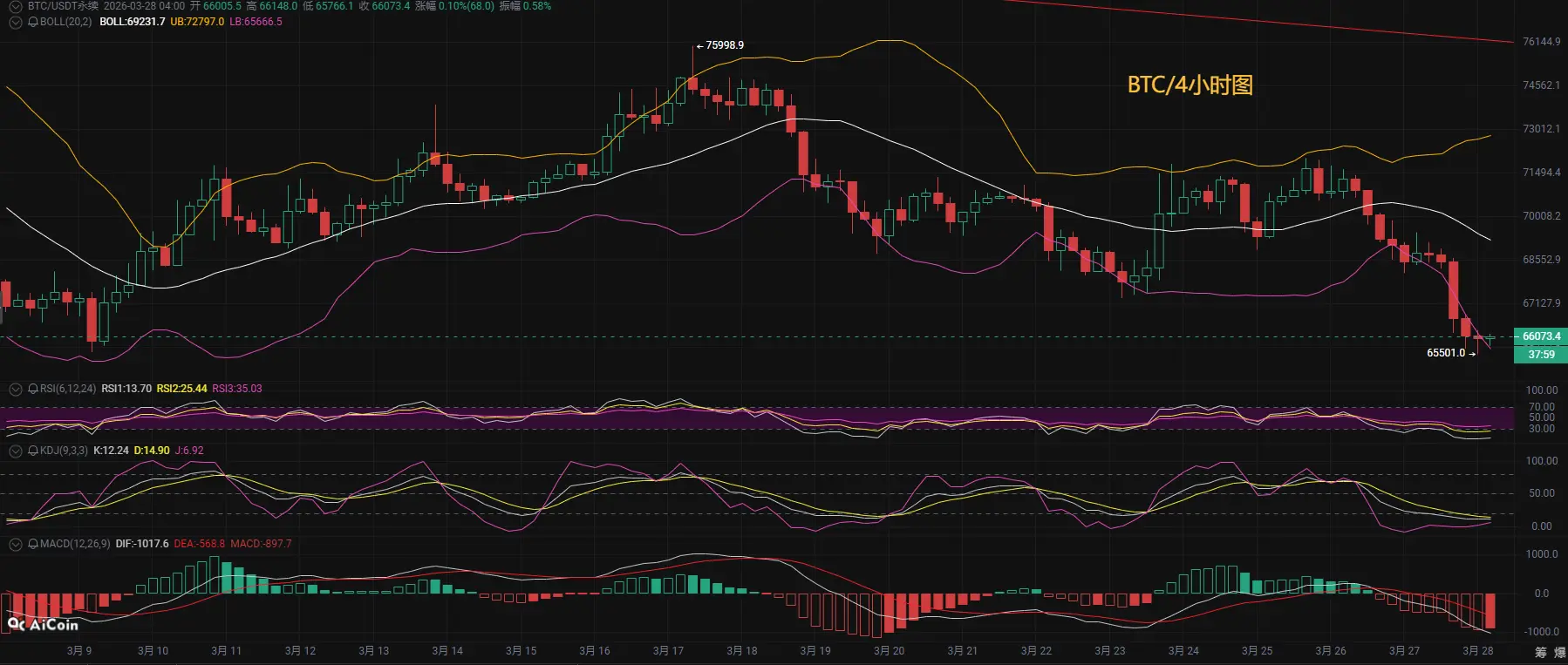Click the amplitude value 0.58%
The image size is (1568, 665).
[537, 6]
